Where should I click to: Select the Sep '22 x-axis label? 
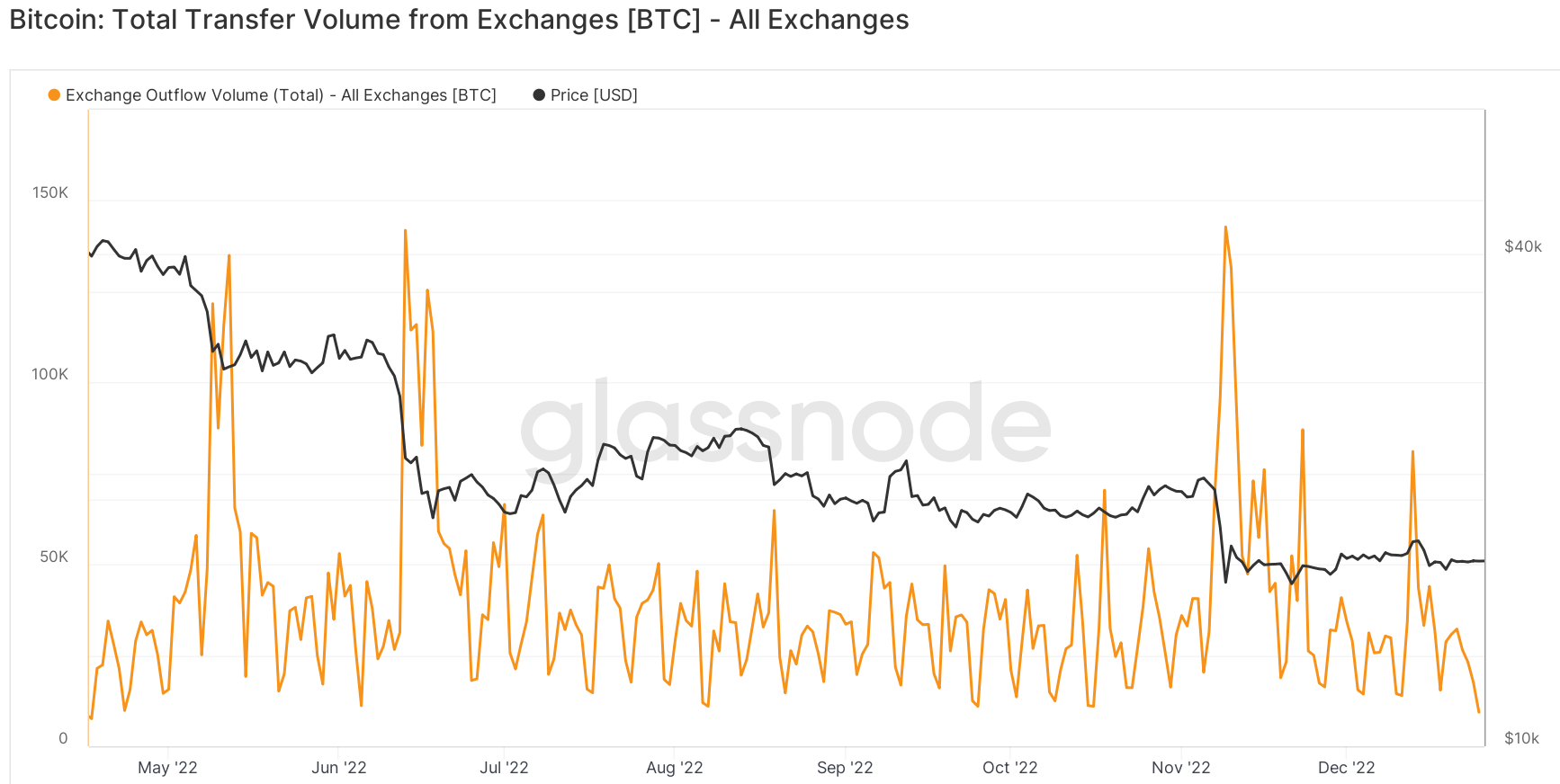tap(845, 768)
